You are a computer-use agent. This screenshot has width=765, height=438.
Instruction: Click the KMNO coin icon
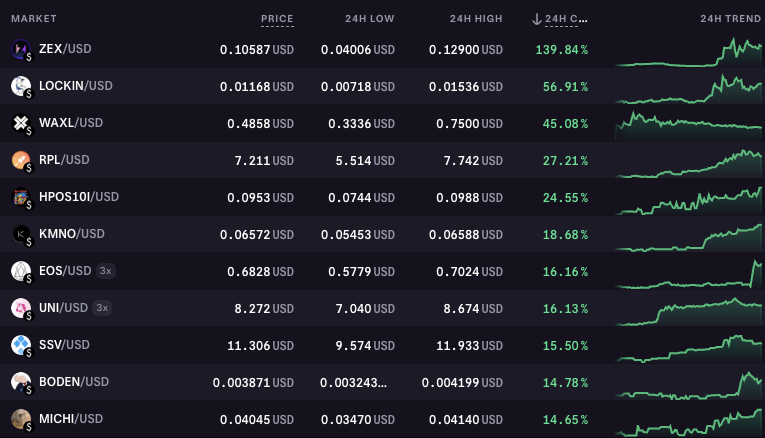(x=21, y=235)
